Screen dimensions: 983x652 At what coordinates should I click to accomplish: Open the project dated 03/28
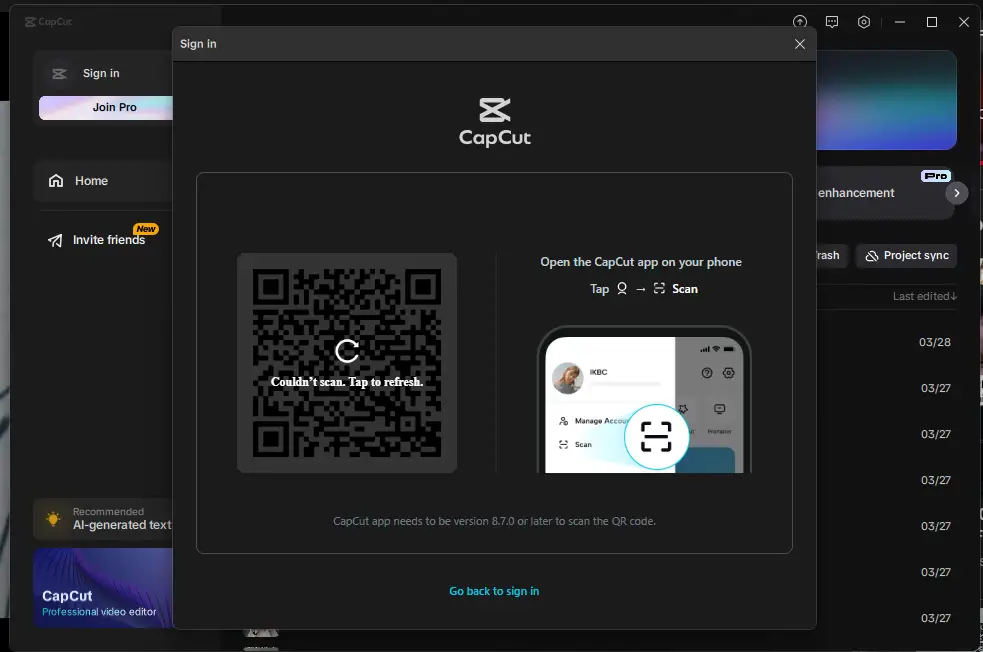tap(935, 342)
